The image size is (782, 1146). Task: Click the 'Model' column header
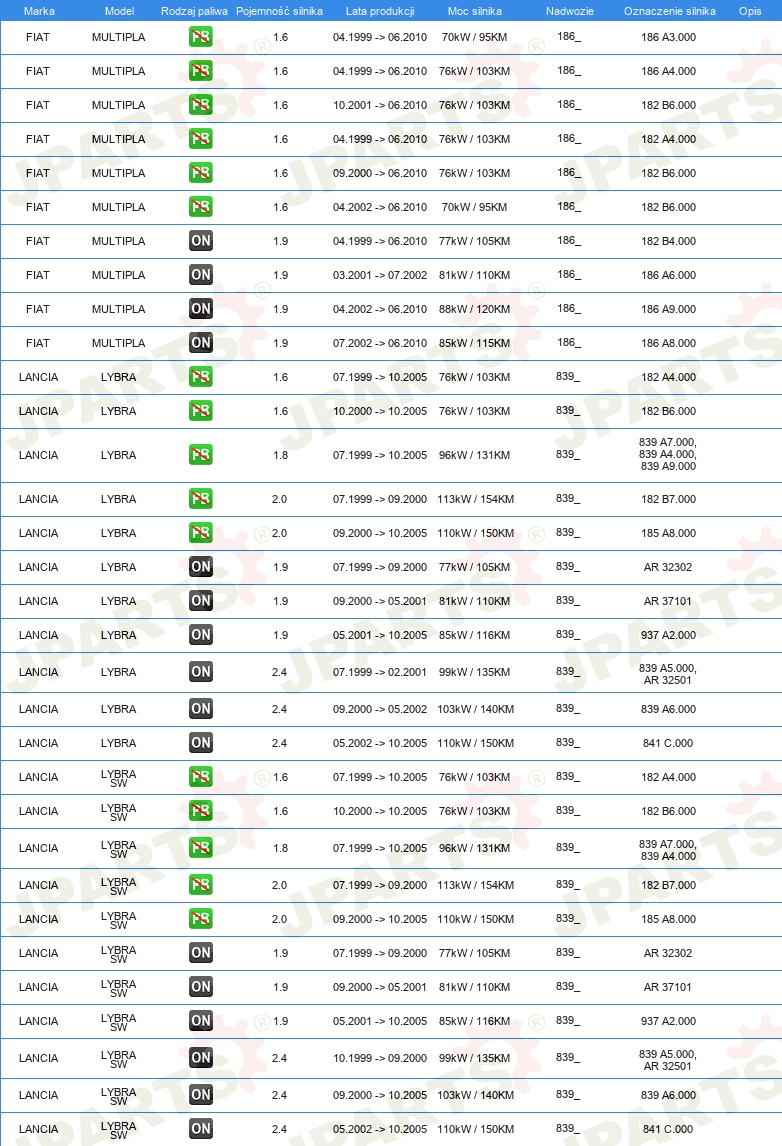coord(119,11)
